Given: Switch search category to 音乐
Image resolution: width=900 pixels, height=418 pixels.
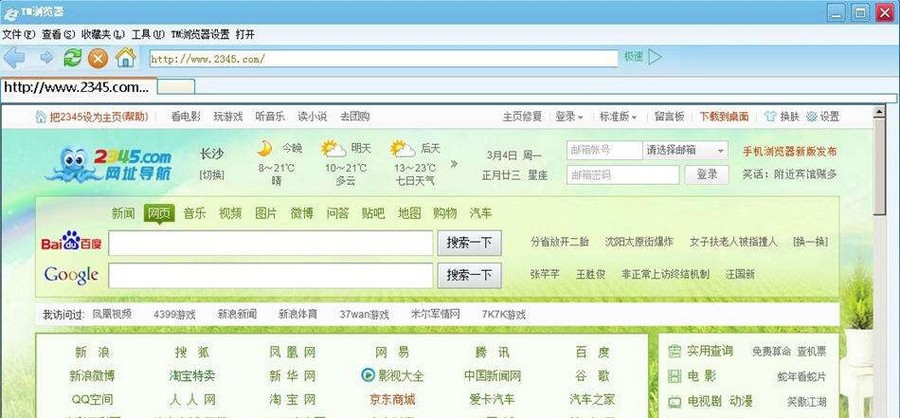Looking at the screenshot, I should 194,214.
